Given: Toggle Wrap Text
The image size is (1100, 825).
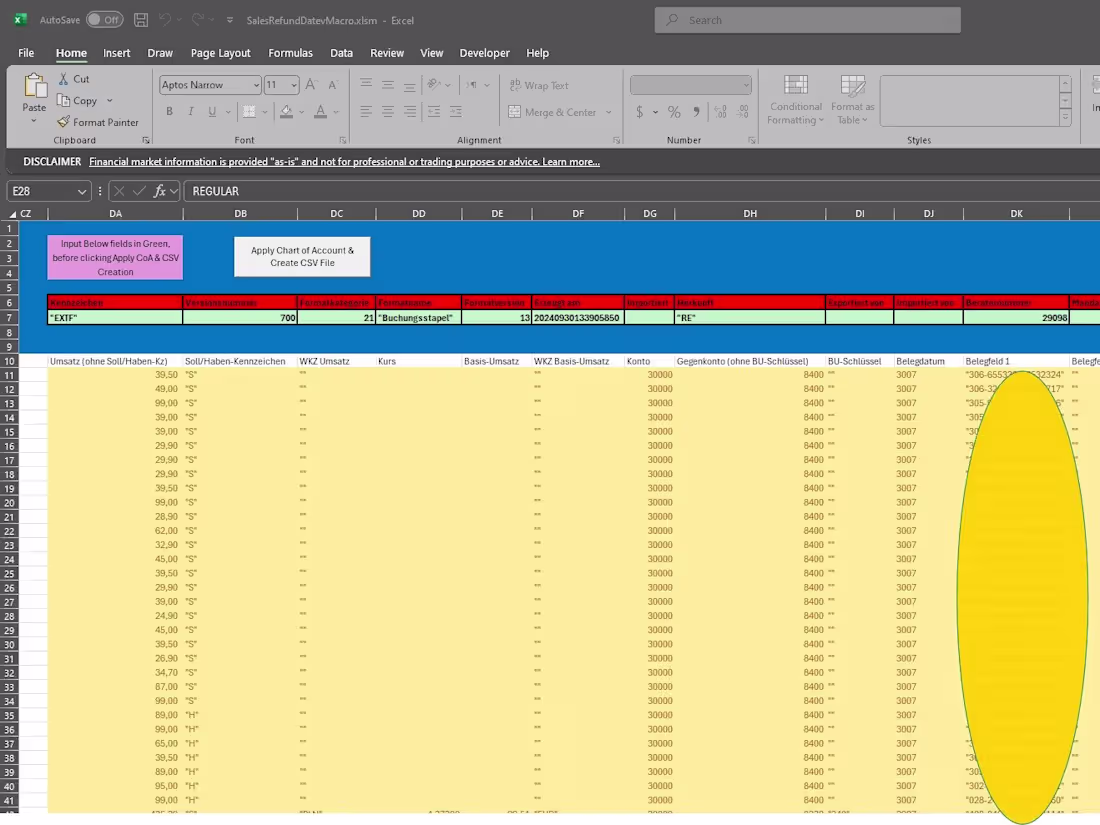Looking at the screenshot, I should pos(539,85).
